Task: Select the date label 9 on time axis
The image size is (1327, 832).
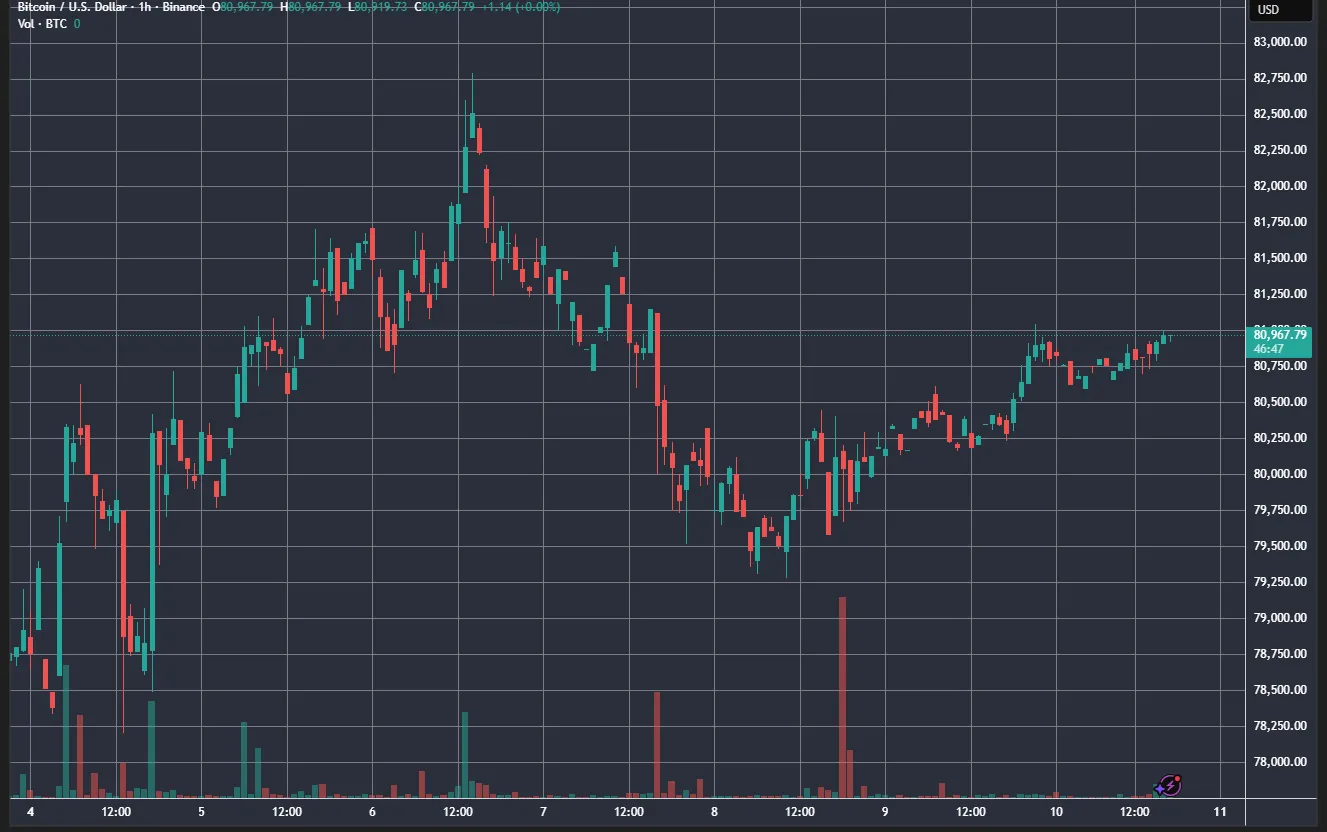Action: (x=885, y=812)
